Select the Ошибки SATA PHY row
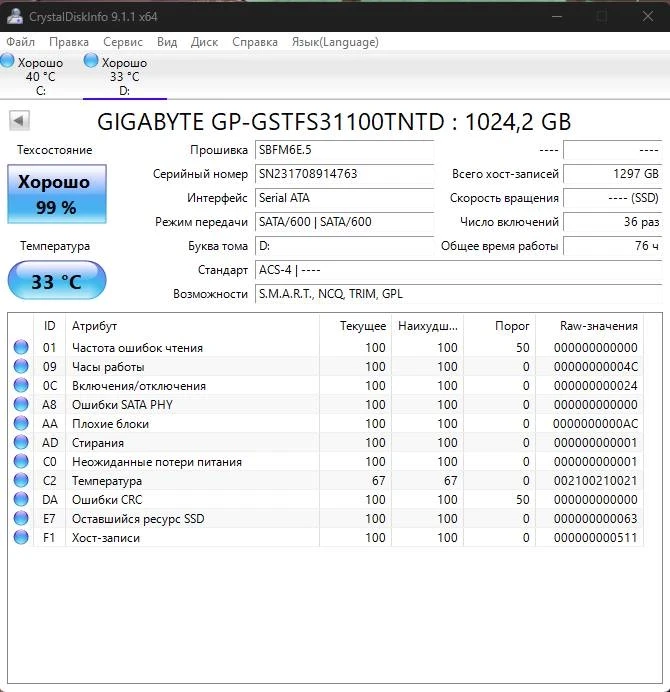Image resolution: width=670 pixels, height=692 pixels. point(326,404)
